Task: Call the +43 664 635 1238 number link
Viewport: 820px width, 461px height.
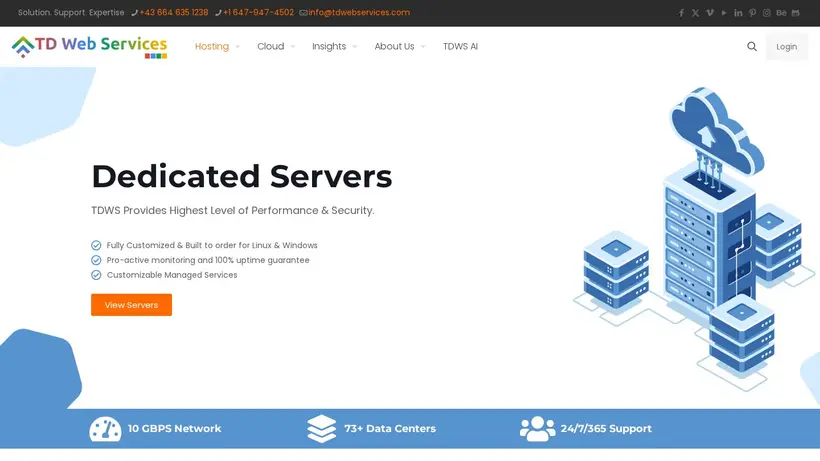Action: tap(174, 13)
